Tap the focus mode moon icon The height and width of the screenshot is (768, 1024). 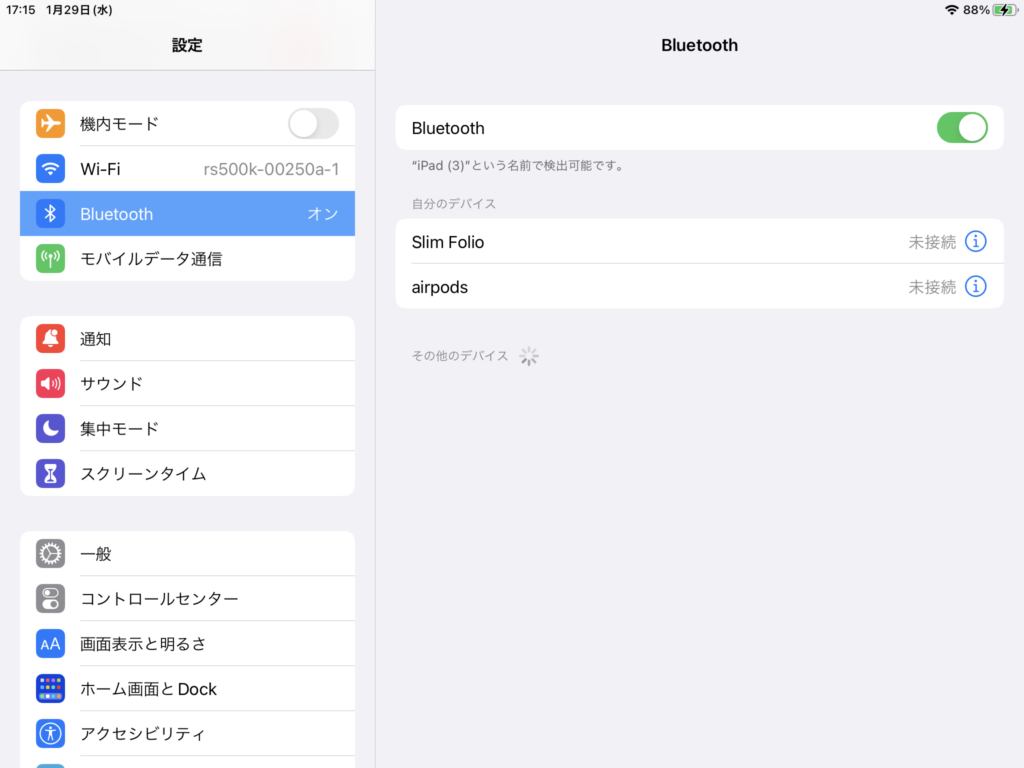(x=50, y=428)
